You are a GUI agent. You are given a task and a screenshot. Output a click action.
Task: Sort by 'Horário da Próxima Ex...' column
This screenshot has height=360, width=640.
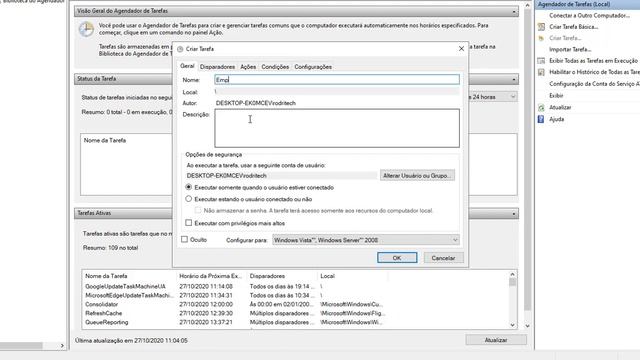coord(211,276)
